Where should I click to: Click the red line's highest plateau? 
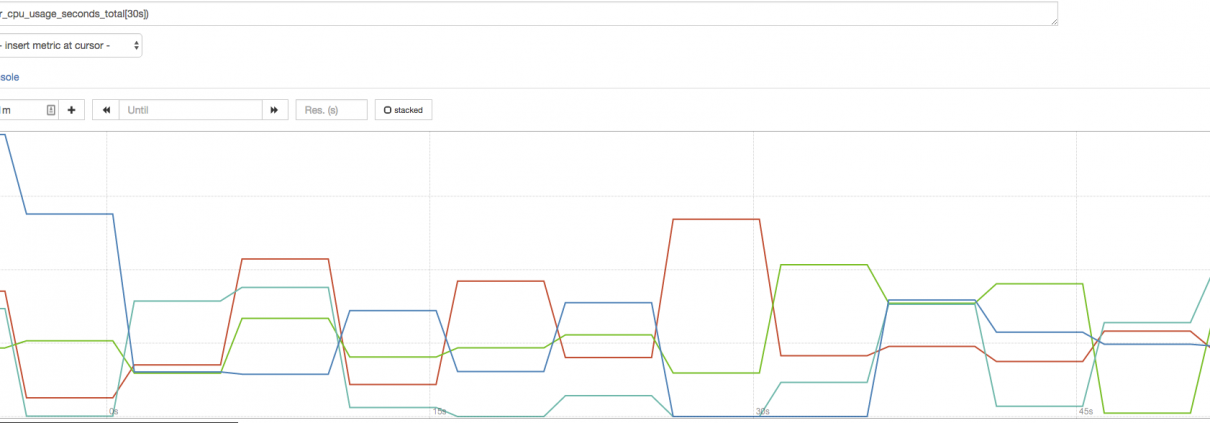point(715,218)
